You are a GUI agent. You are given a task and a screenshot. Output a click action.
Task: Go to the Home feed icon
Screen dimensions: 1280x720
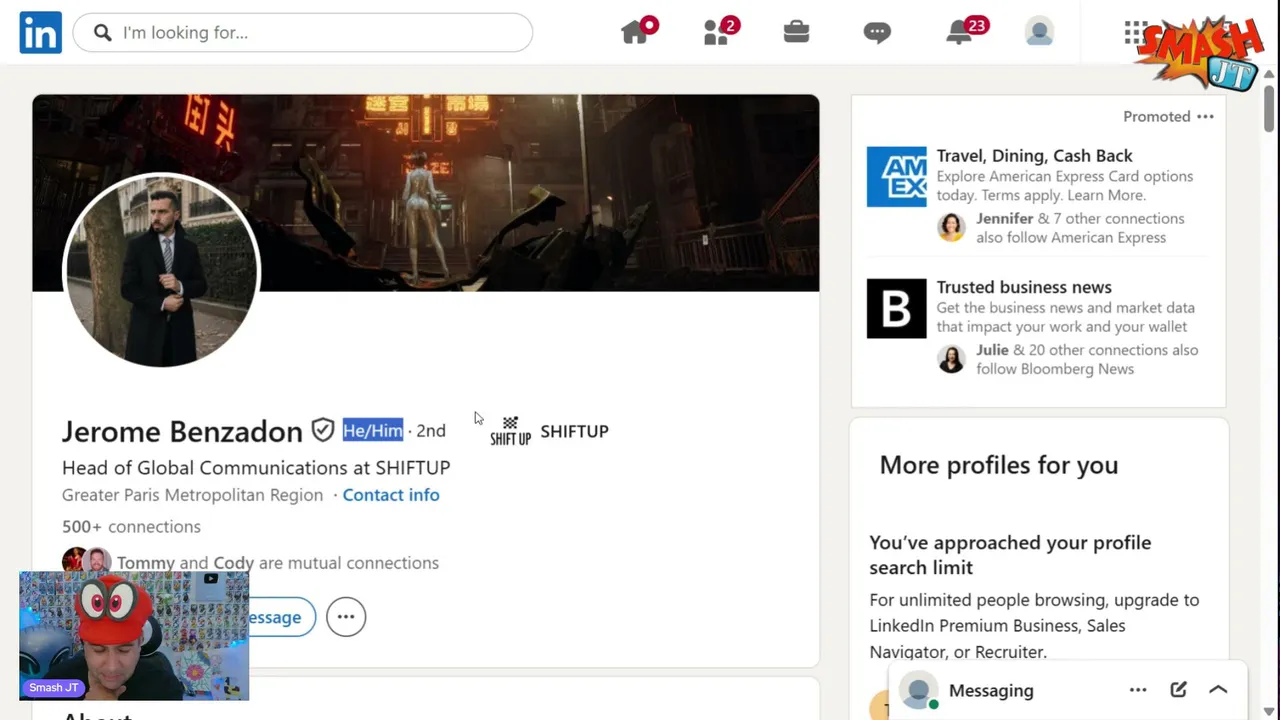tap(636, 32)
